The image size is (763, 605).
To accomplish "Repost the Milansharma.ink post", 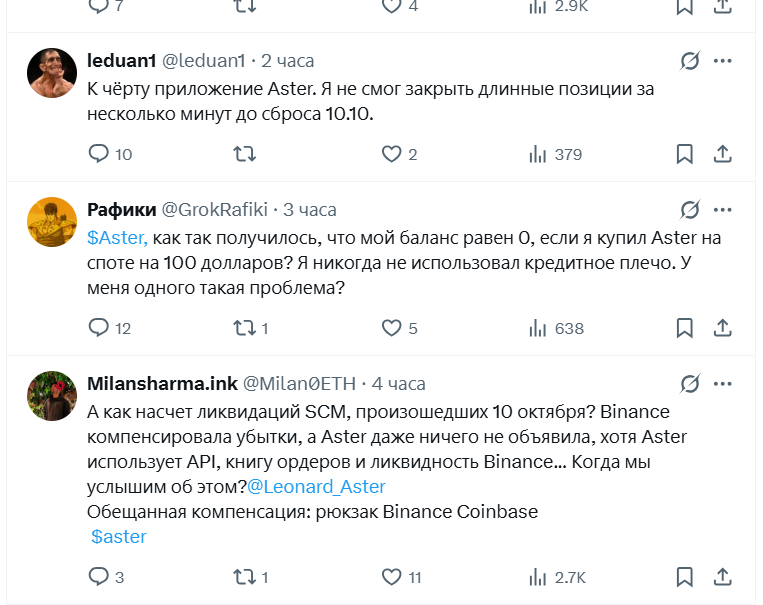I will (244, 577).
